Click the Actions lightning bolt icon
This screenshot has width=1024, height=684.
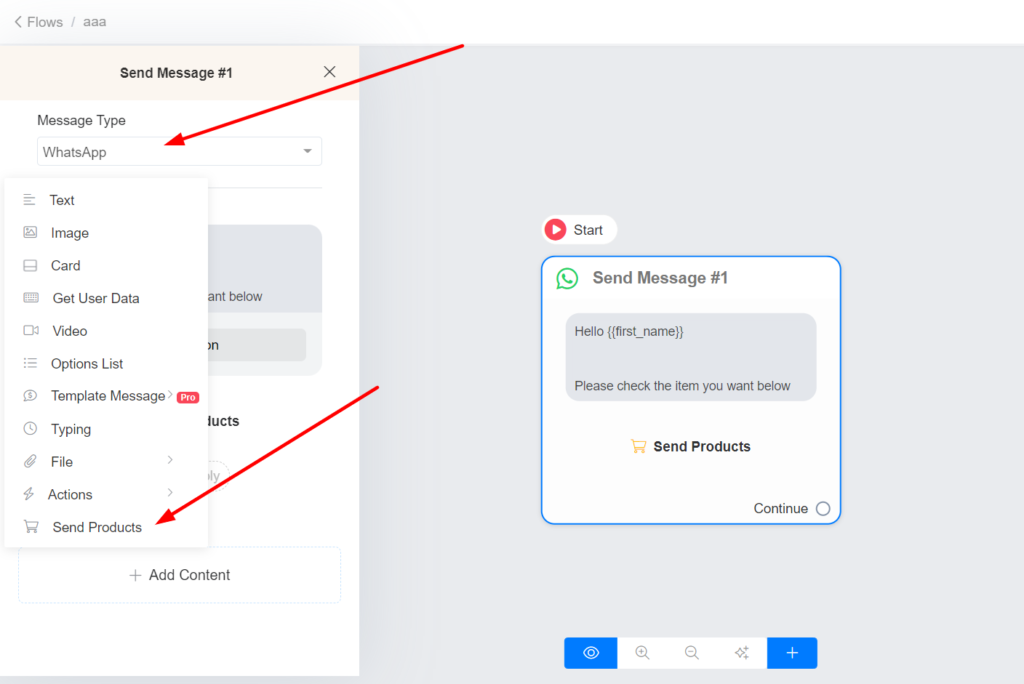pos(29,494)
